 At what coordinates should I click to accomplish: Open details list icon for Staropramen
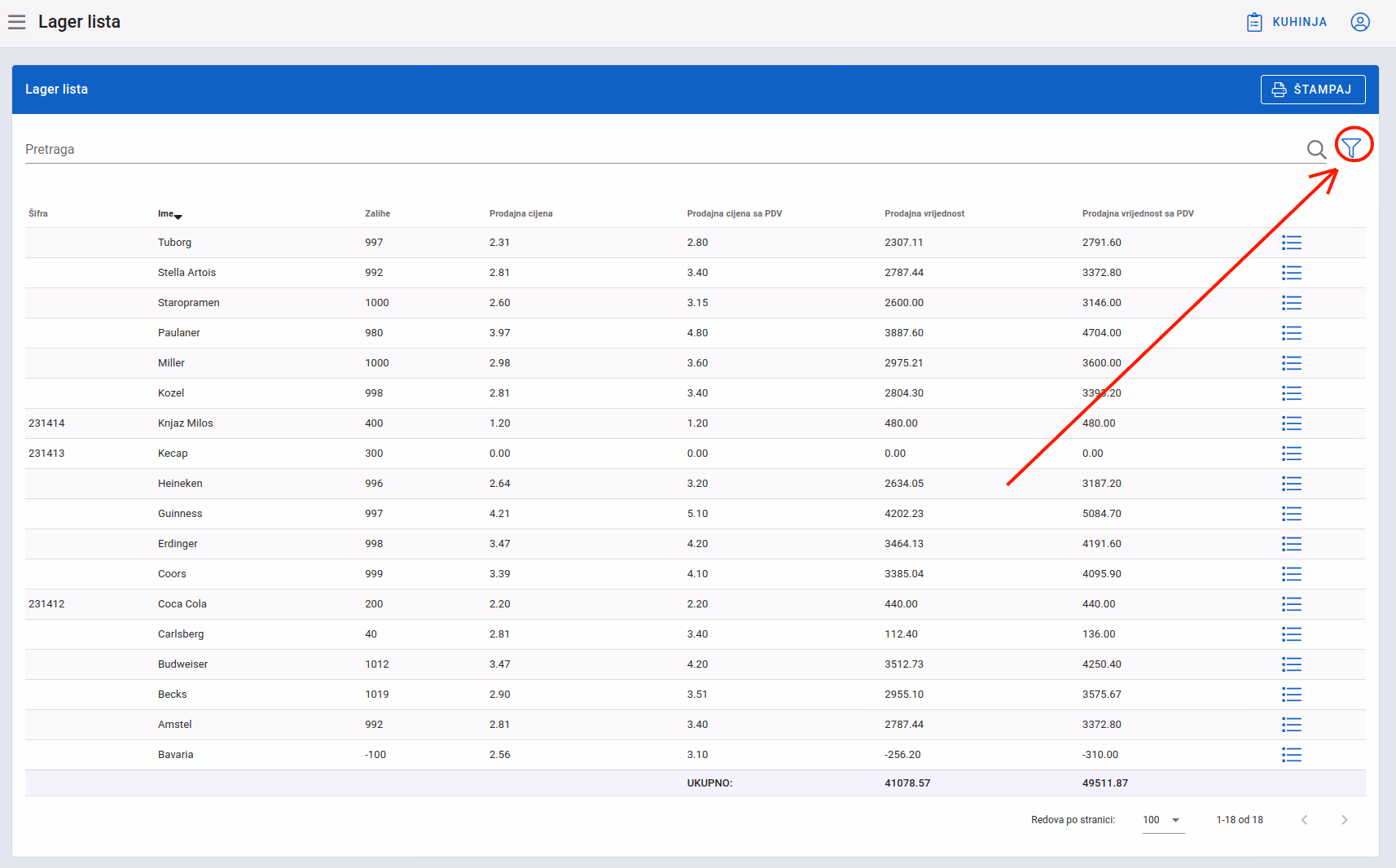click(1292, 303)
